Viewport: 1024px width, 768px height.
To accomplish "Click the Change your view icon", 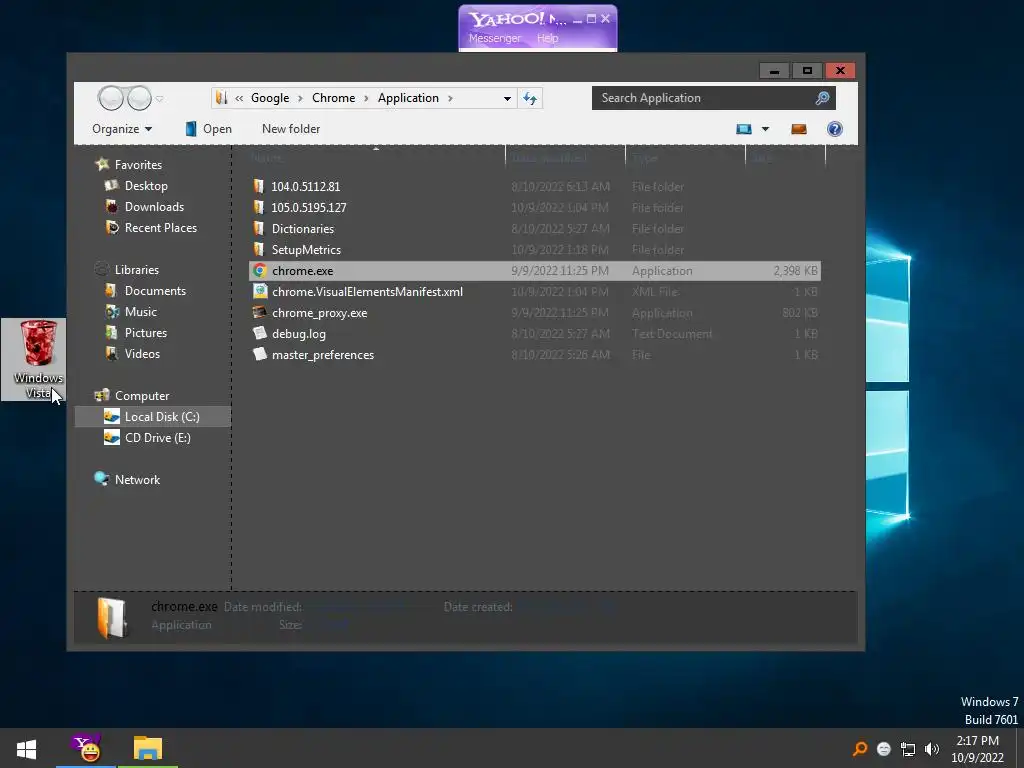I will pos(744,129).
